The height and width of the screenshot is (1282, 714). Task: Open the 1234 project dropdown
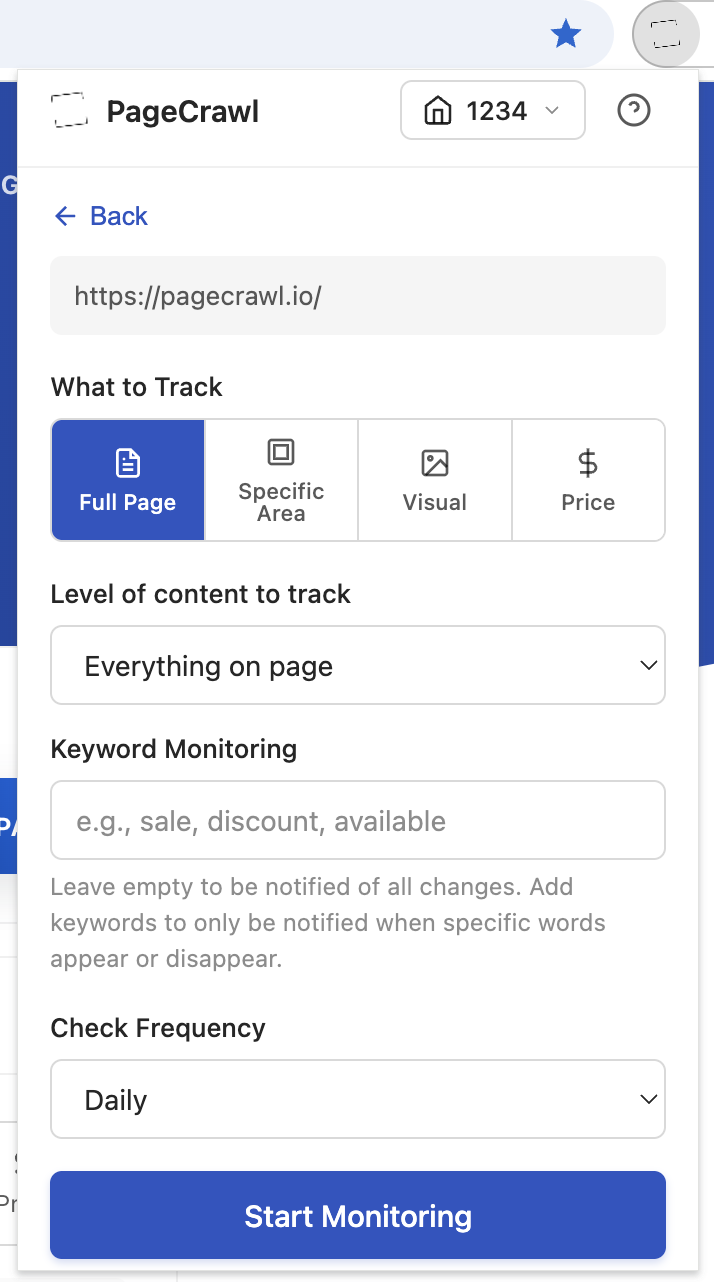point(492,110)
